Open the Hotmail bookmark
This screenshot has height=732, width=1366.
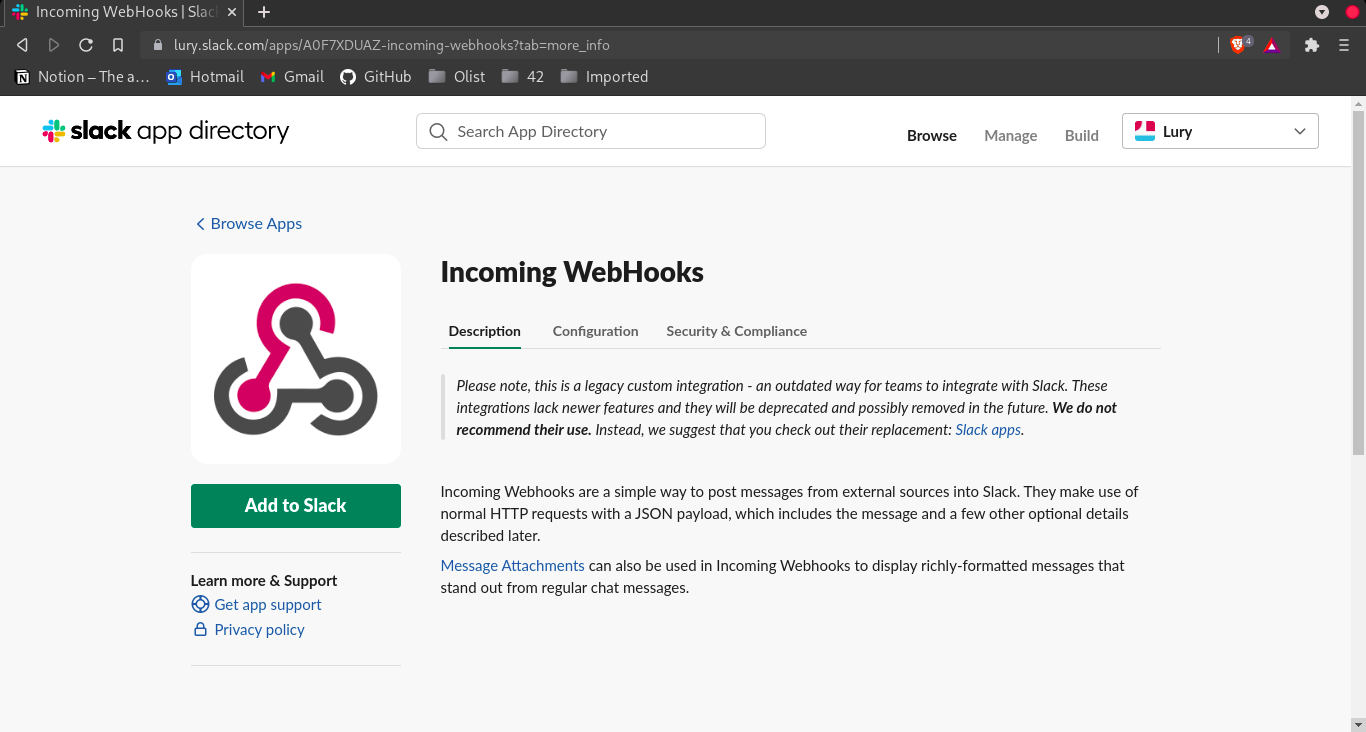click(x=205, y=76)
